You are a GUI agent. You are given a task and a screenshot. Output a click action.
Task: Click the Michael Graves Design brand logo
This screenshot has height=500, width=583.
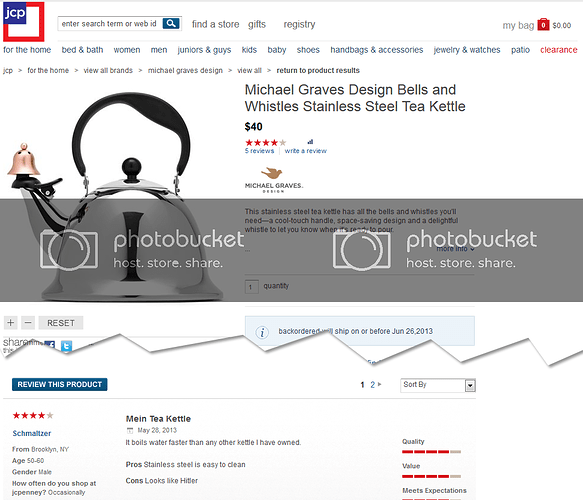[x=274, y=180]
